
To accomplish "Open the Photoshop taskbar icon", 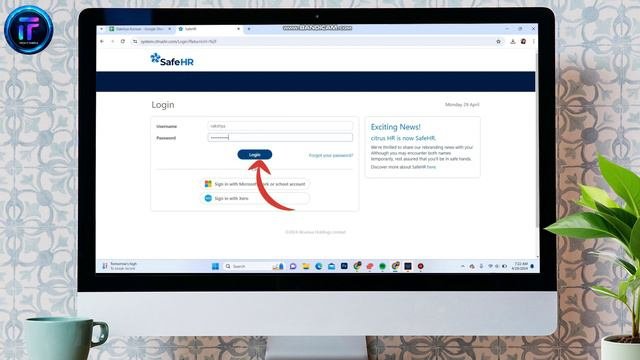I will point(344,266).
